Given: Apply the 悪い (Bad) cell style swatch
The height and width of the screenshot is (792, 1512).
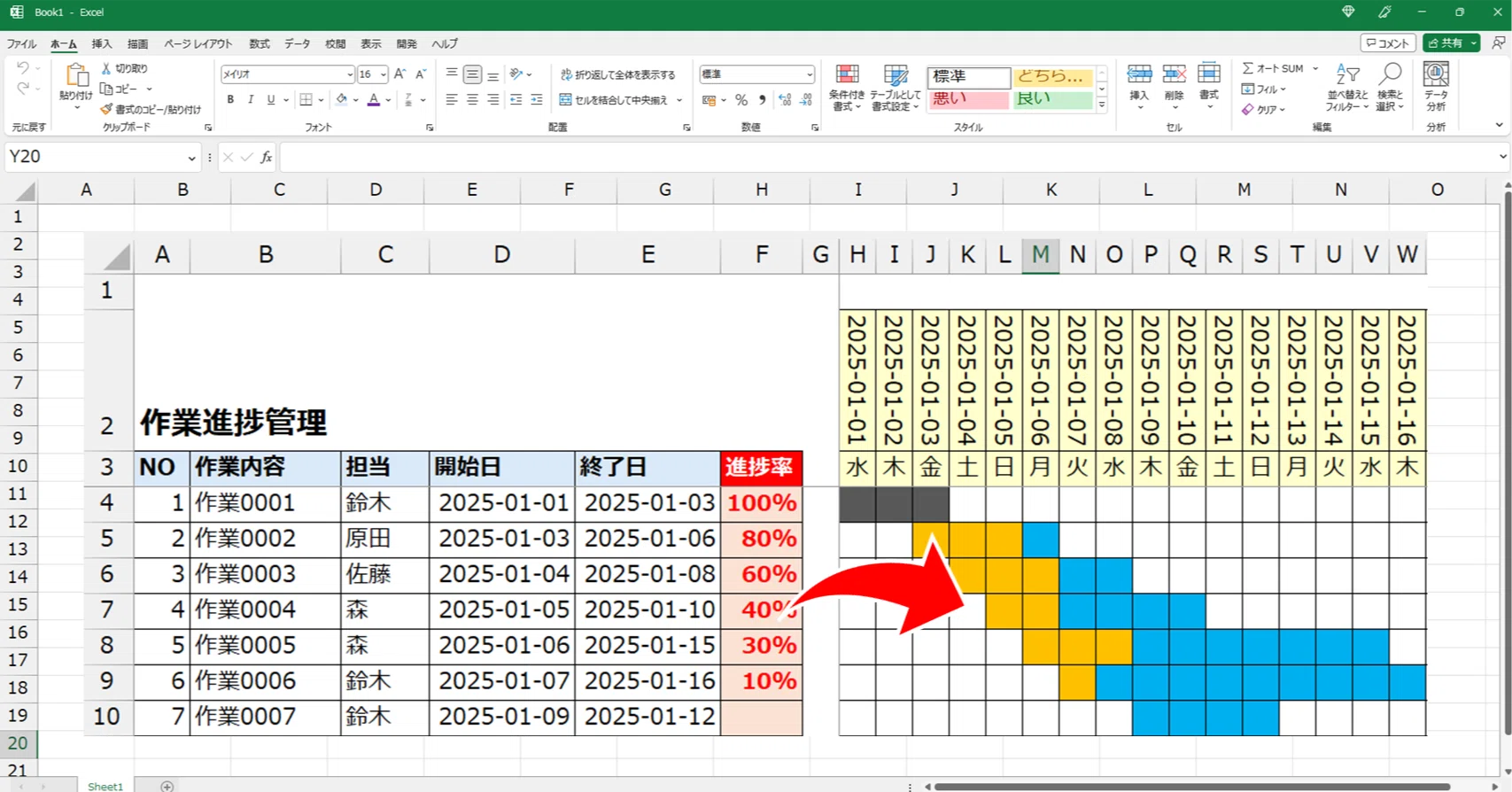Looking at the screenshot, I should click(969, 99).
